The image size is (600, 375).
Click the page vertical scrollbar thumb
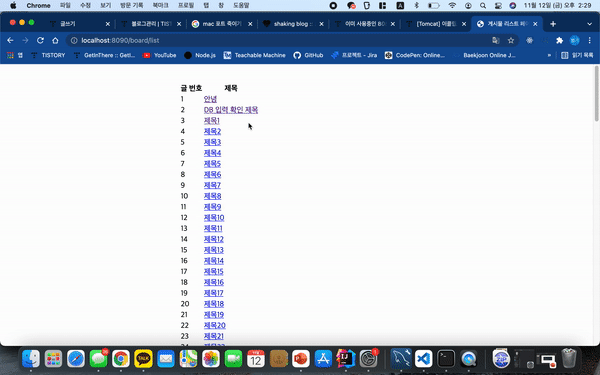point(597,94)
